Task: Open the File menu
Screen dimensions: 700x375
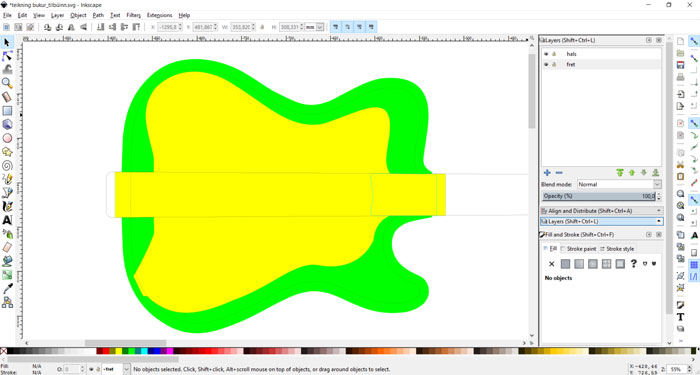Action: [x=7, y=15]
